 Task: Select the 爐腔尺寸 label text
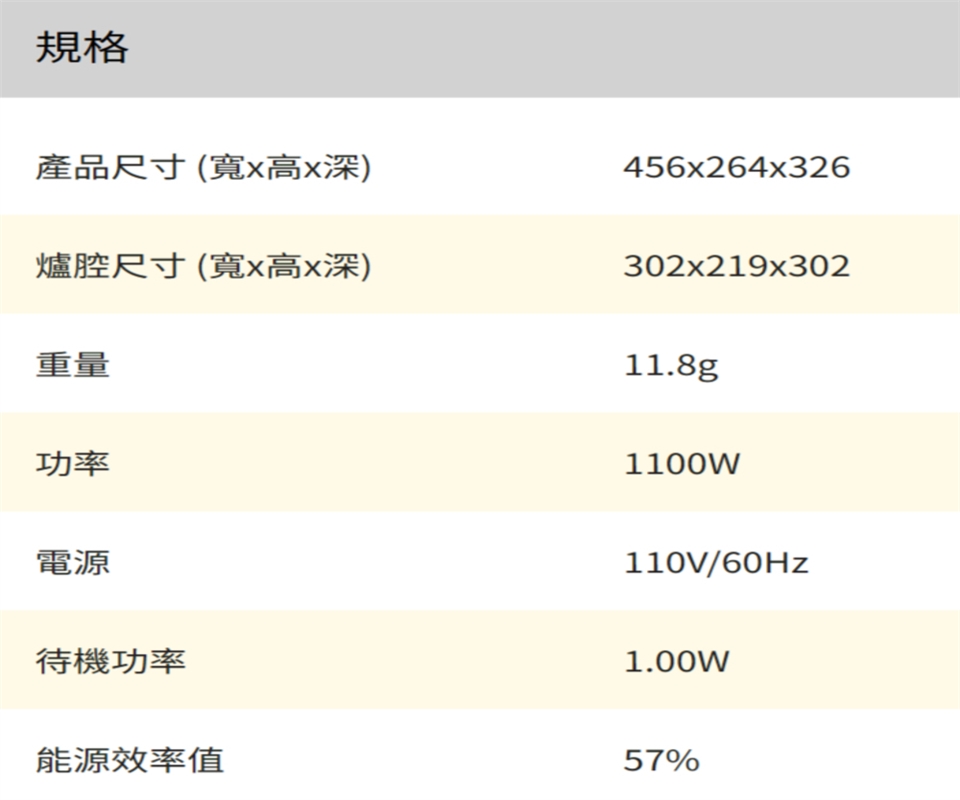[110, 266]
